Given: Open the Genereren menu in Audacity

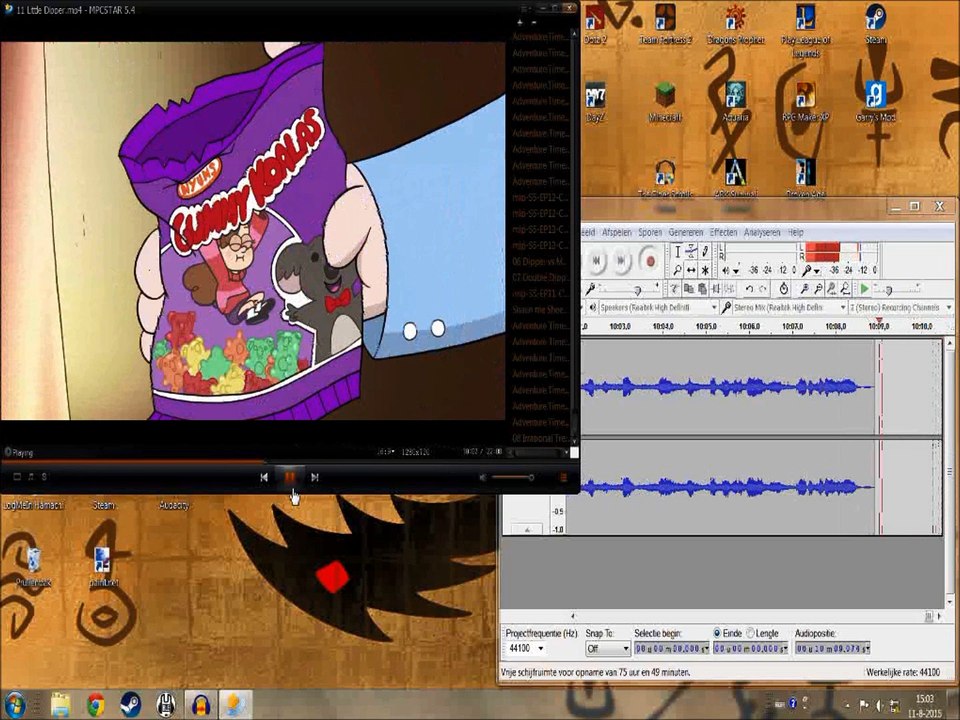Looking at the screenshot, I should click(686, 233).
